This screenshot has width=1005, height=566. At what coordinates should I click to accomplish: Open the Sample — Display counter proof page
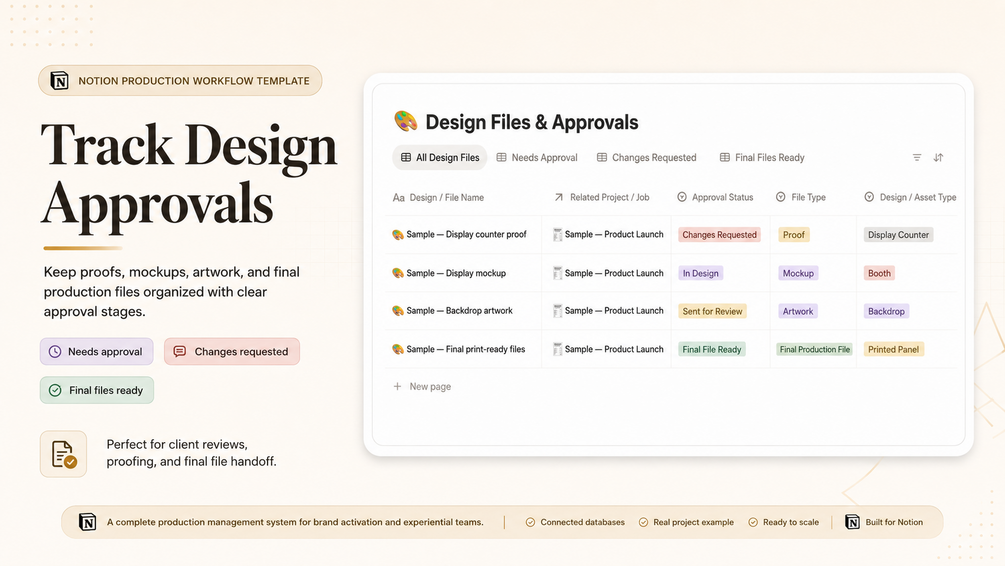coord(467,235)
